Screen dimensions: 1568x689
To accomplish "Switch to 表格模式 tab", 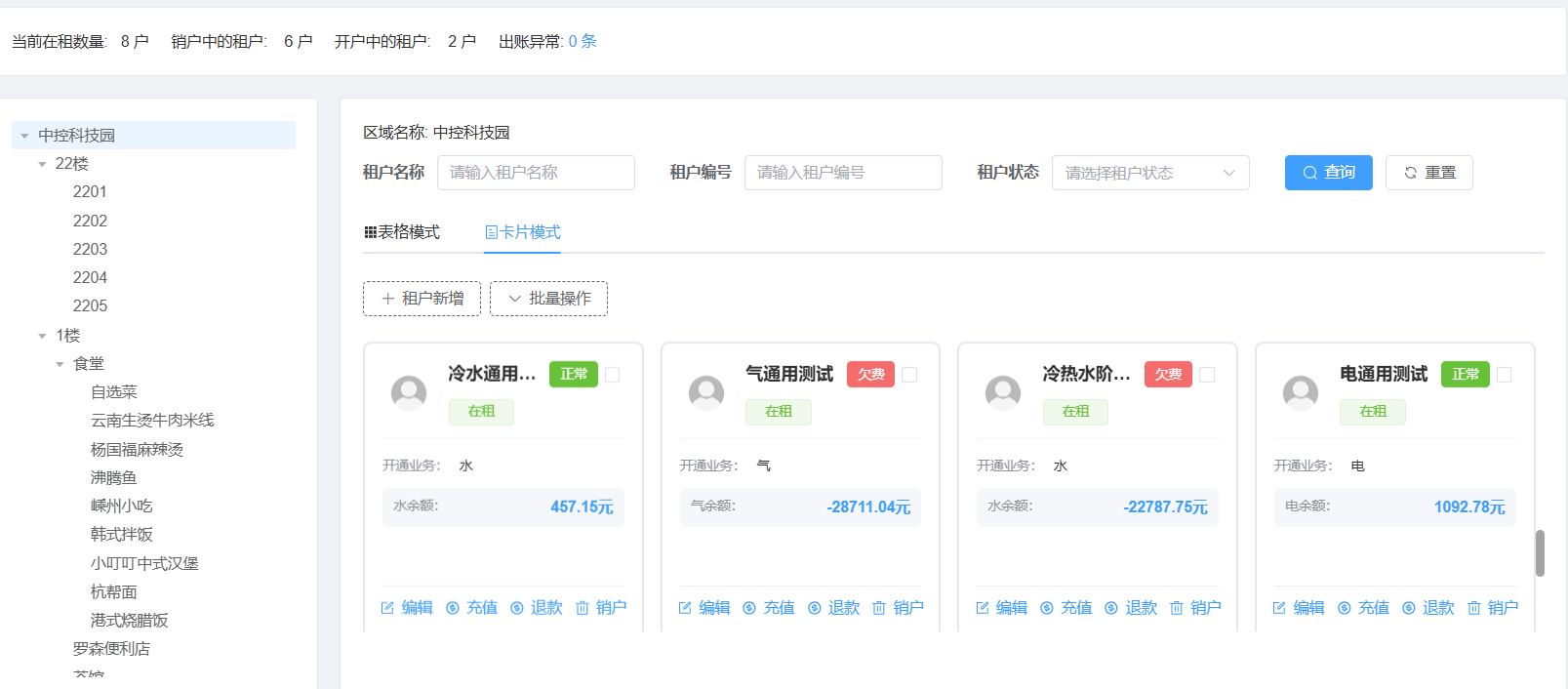I will [402, 232].
